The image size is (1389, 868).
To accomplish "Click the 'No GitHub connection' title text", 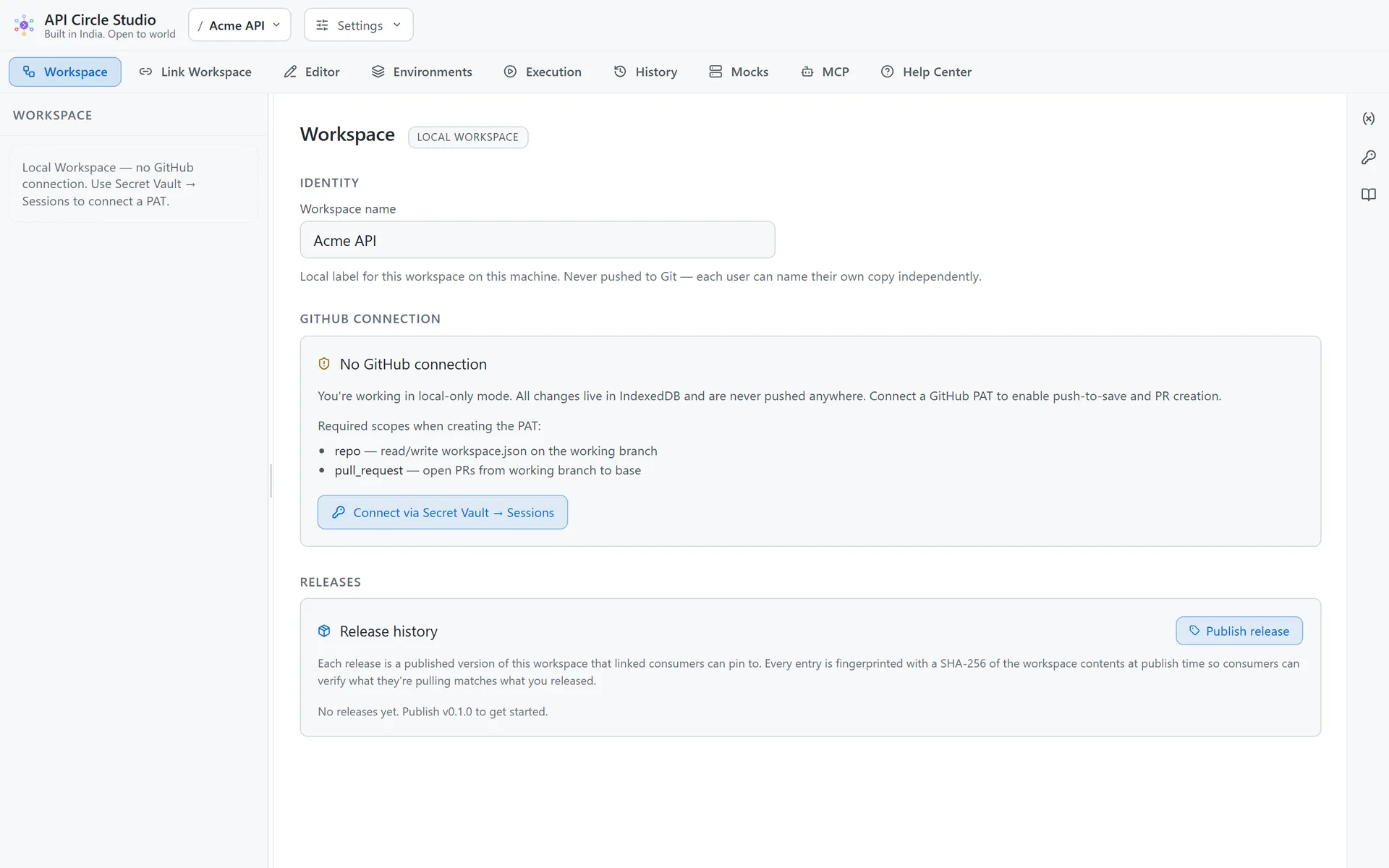I will click(x=413, y=365).
